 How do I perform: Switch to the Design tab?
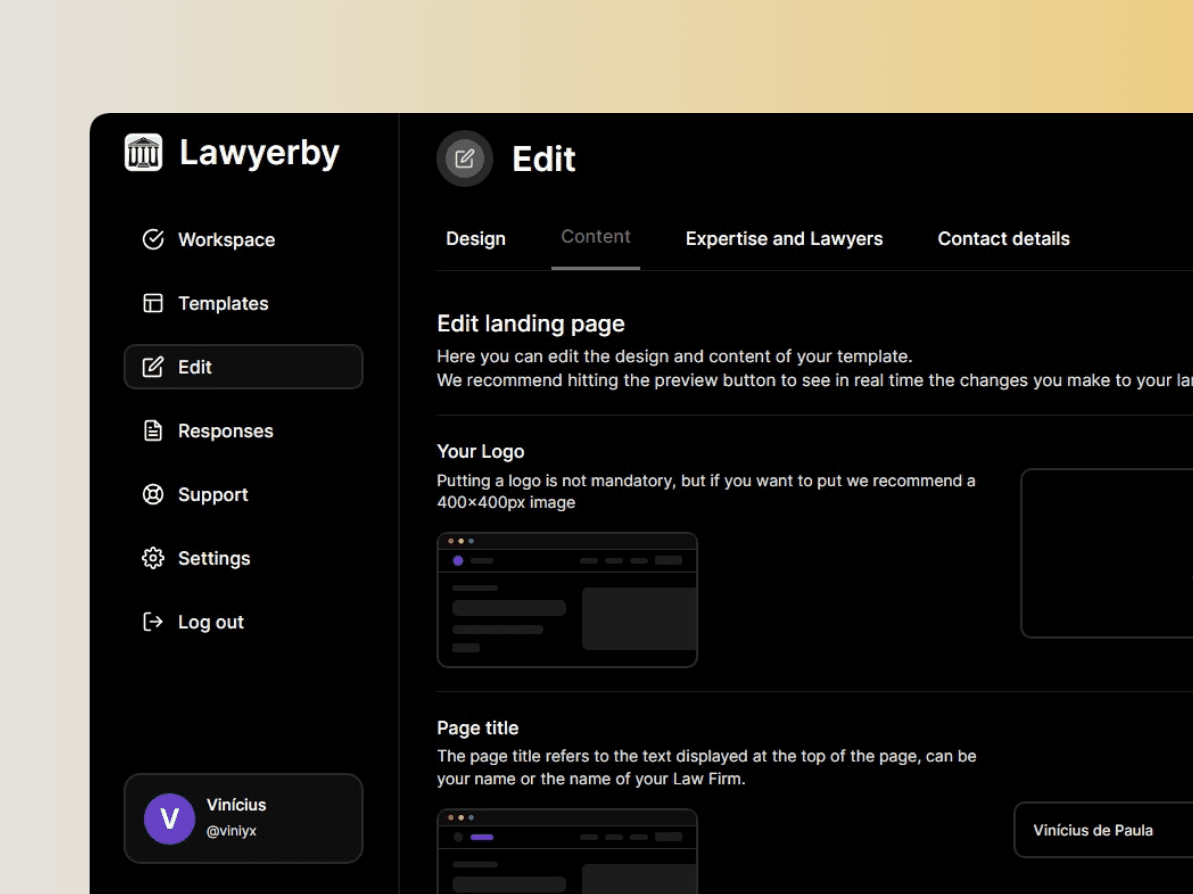[476, 239]
